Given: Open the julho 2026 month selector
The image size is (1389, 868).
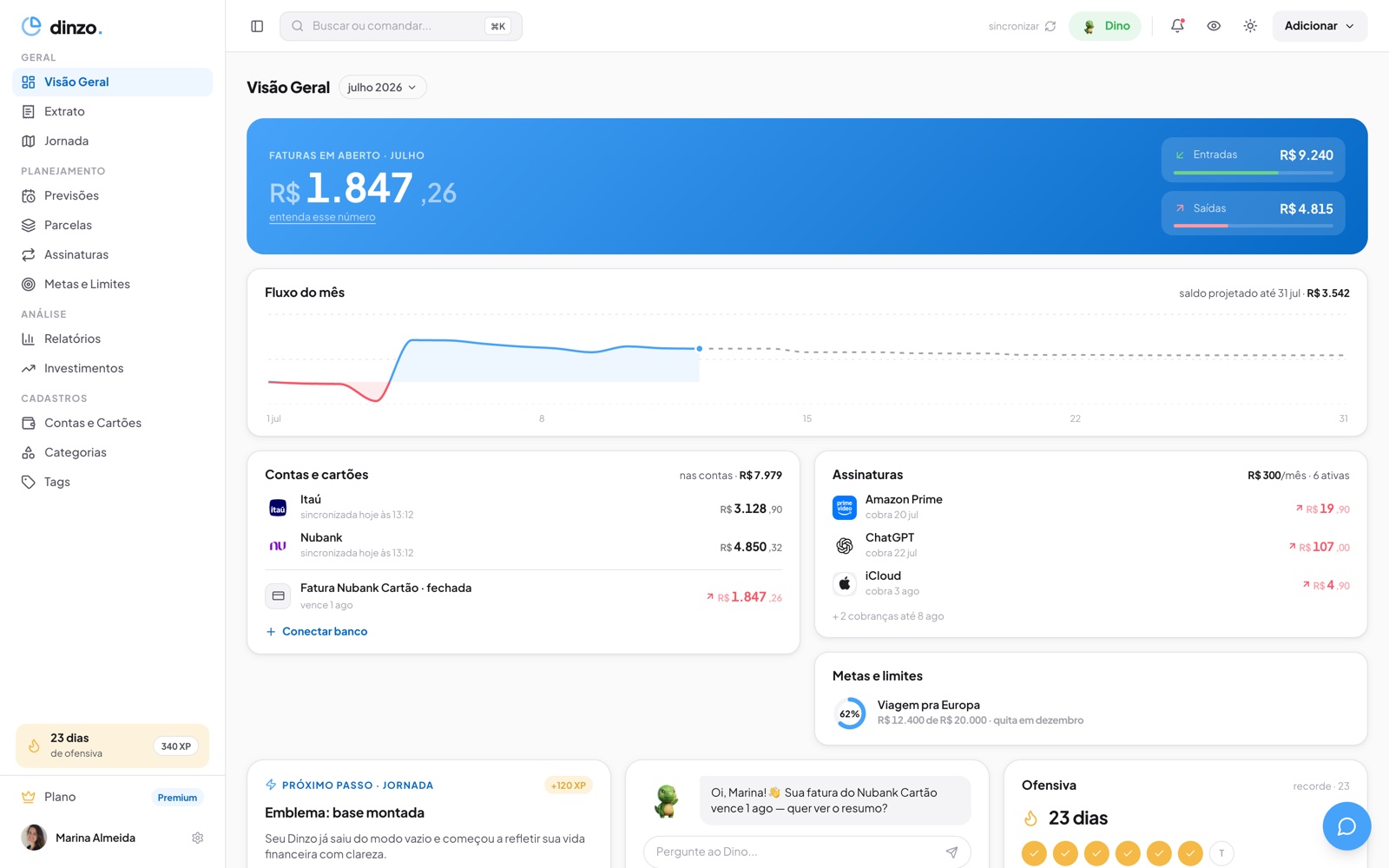Looking at the screenshot, I should coord(382,87).
